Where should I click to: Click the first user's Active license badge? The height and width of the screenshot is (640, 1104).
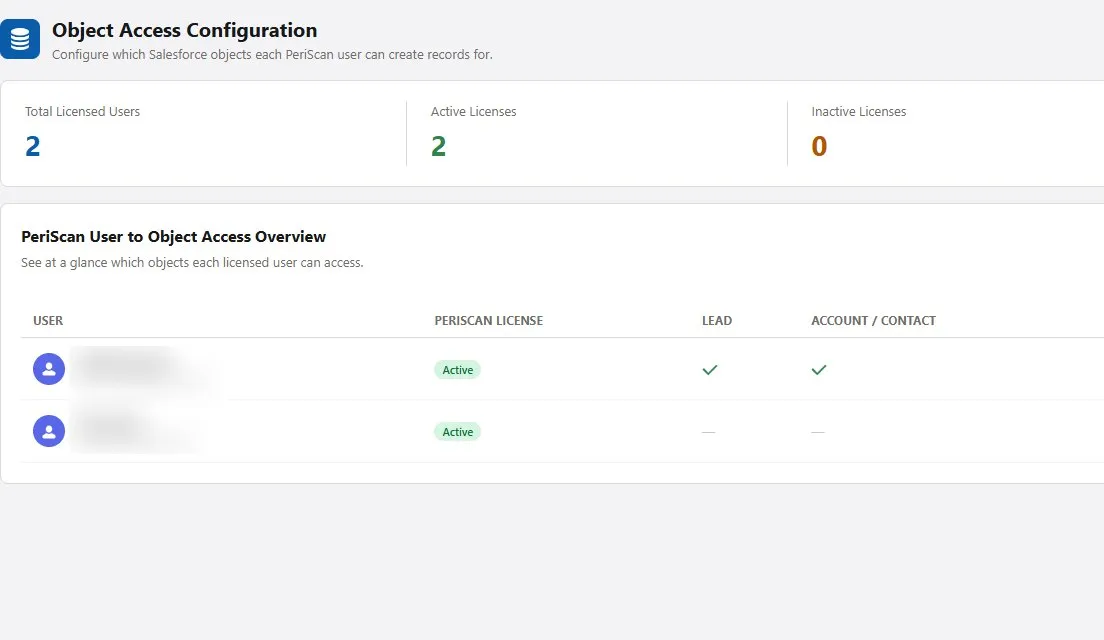[458, 370]
